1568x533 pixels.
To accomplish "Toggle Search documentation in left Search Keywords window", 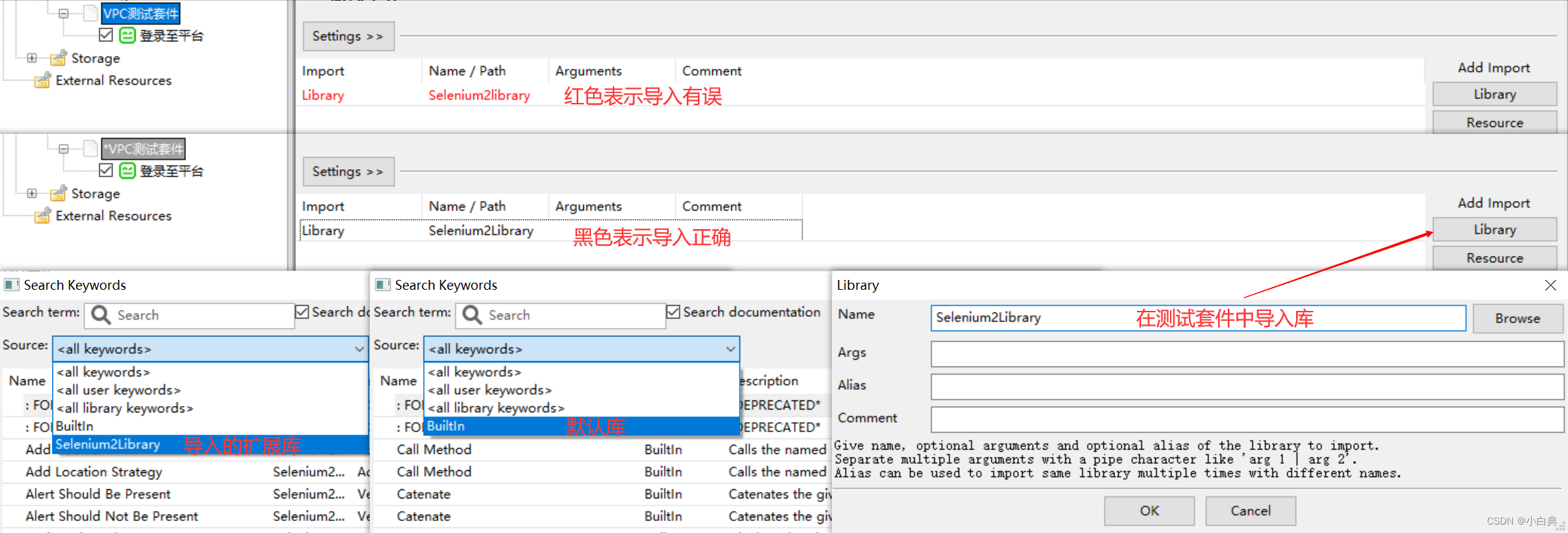I will pyautogui.click(x=302, y=312).
